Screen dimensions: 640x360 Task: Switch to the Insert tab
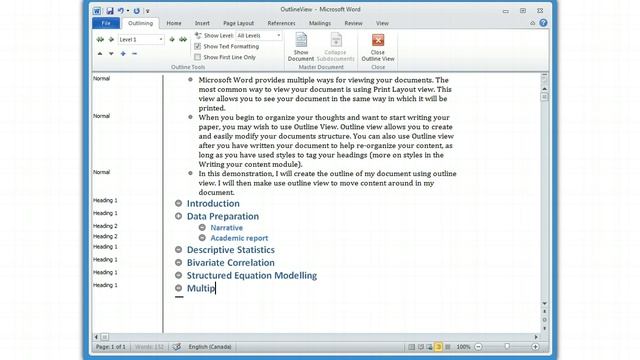[202, 23]
